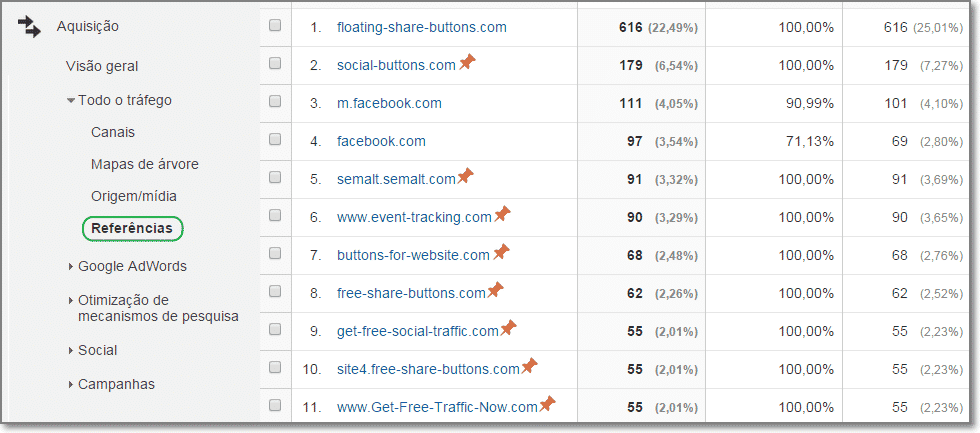Click pushpin icon beside get-free-social-traffic.com
The height and width of the screenshot is (433, 980).
click(508, 328)
